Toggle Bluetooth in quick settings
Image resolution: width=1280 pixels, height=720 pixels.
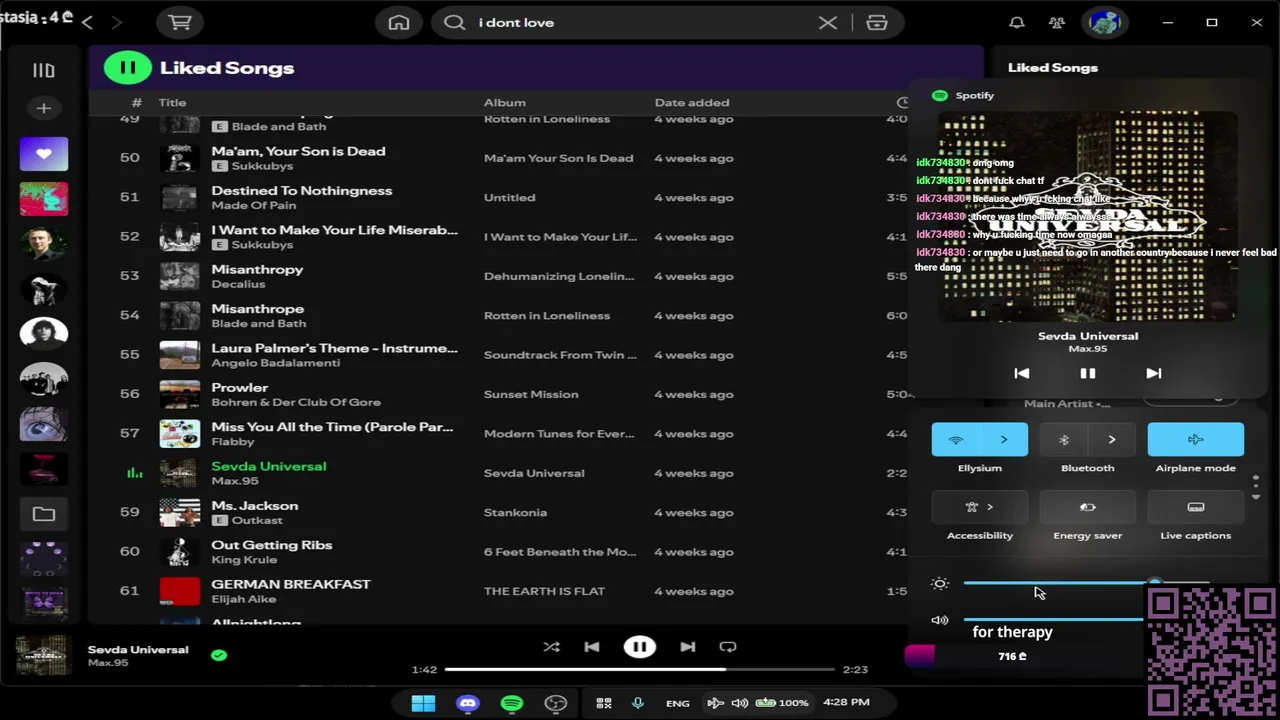click(x=1064, y=440)
